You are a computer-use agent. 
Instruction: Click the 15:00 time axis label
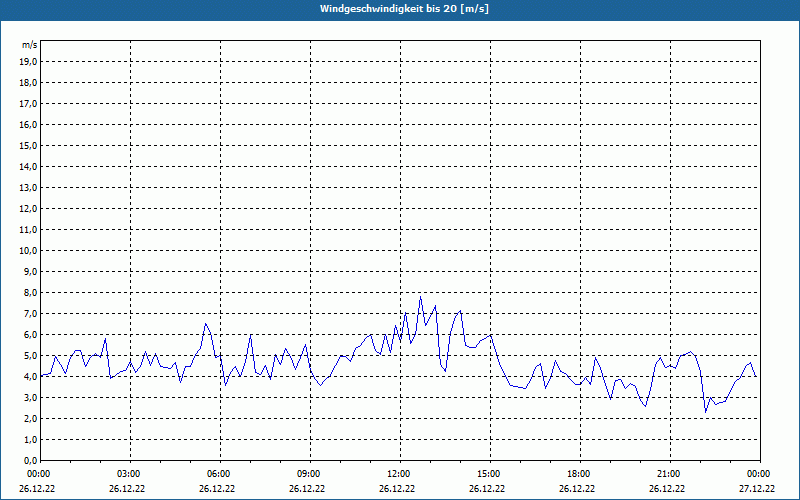(x=490, y=474)
